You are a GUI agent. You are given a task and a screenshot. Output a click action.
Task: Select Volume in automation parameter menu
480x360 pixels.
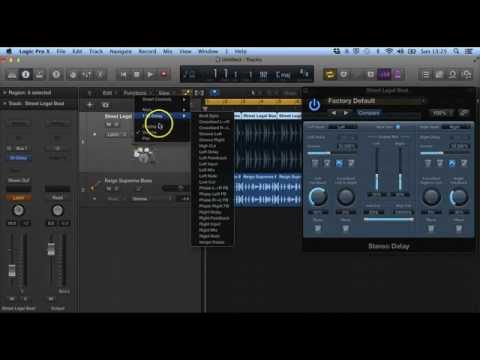click(x=162, y=132)
